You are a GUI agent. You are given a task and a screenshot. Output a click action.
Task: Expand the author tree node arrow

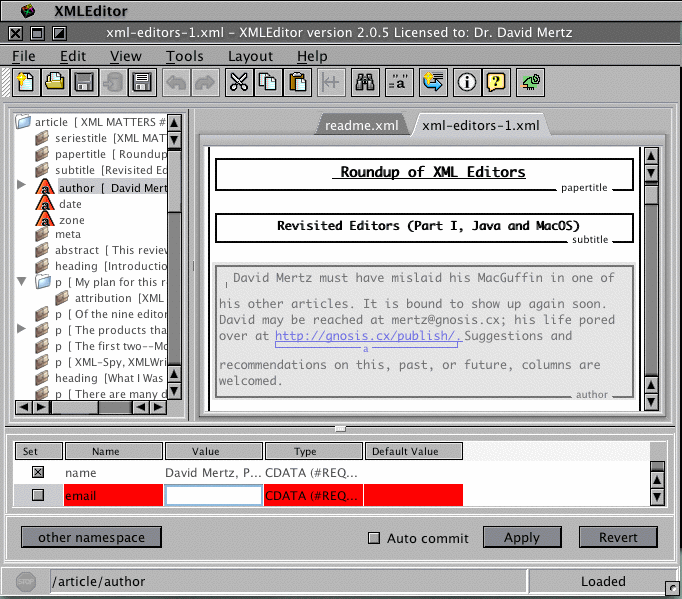[21, 184]
